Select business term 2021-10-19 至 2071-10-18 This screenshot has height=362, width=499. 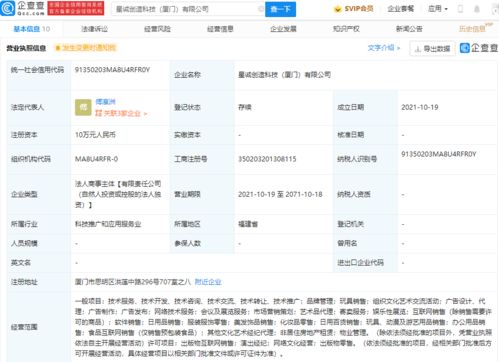coord(280,194)
